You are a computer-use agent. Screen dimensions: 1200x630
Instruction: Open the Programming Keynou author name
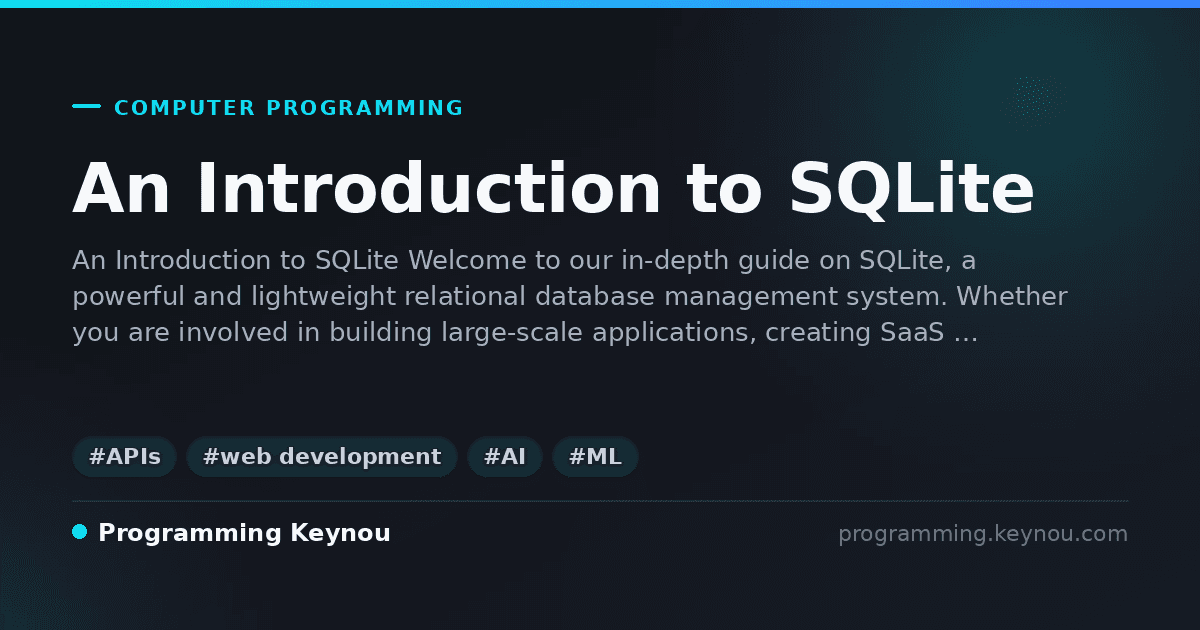click(x=244, y=533)
